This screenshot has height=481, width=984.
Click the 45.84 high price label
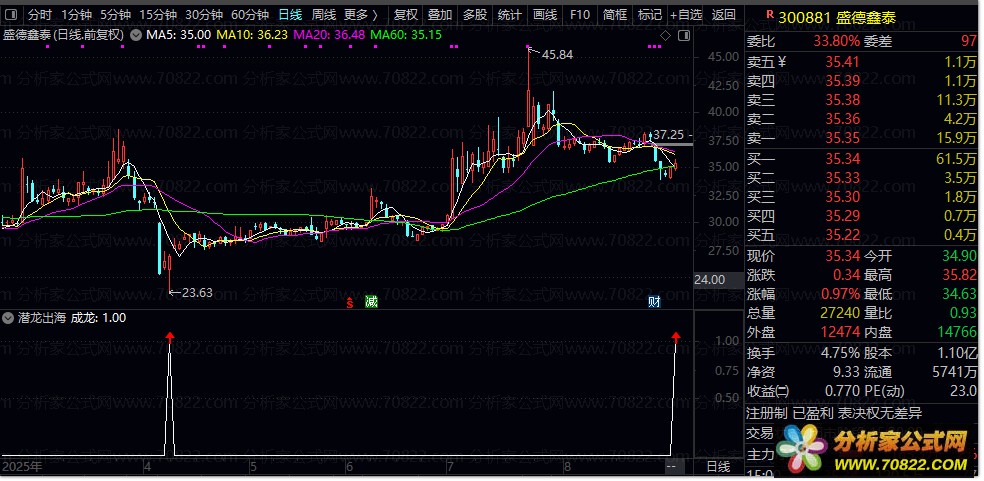pyautogui.click(x=557, y=55)
